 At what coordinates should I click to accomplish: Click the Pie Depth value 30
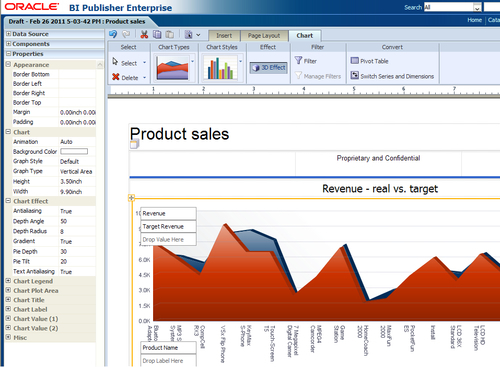[x=64, y=251]
